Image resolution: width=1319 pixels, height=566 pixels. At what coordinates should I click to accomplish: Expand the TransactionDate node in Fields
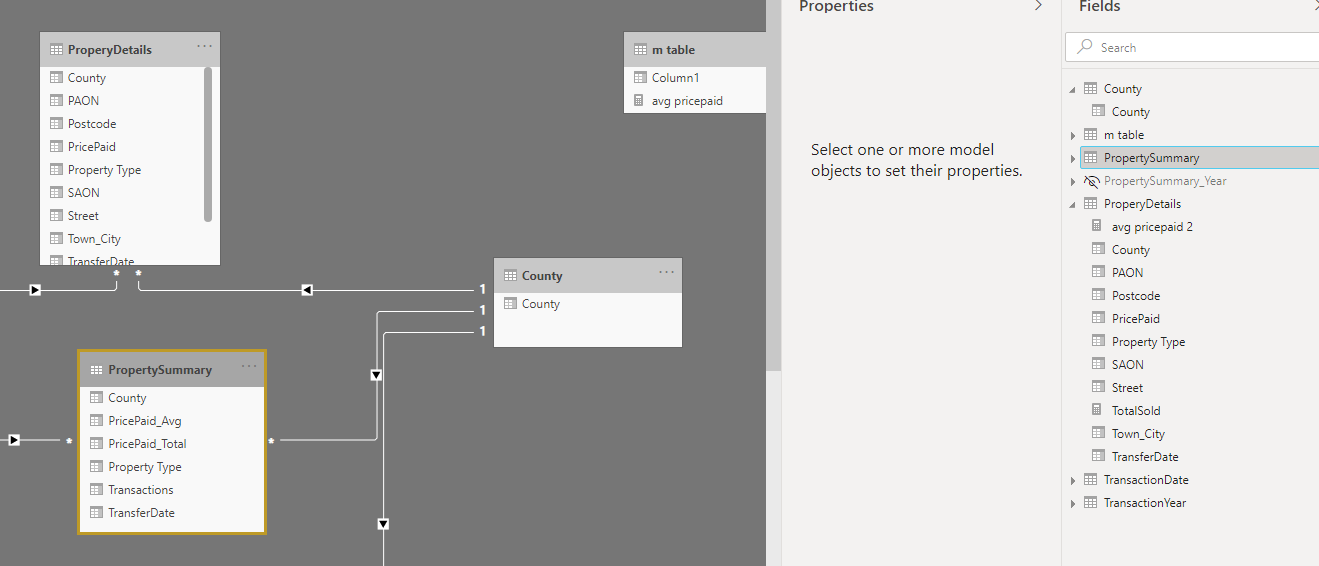[1073, 480]
